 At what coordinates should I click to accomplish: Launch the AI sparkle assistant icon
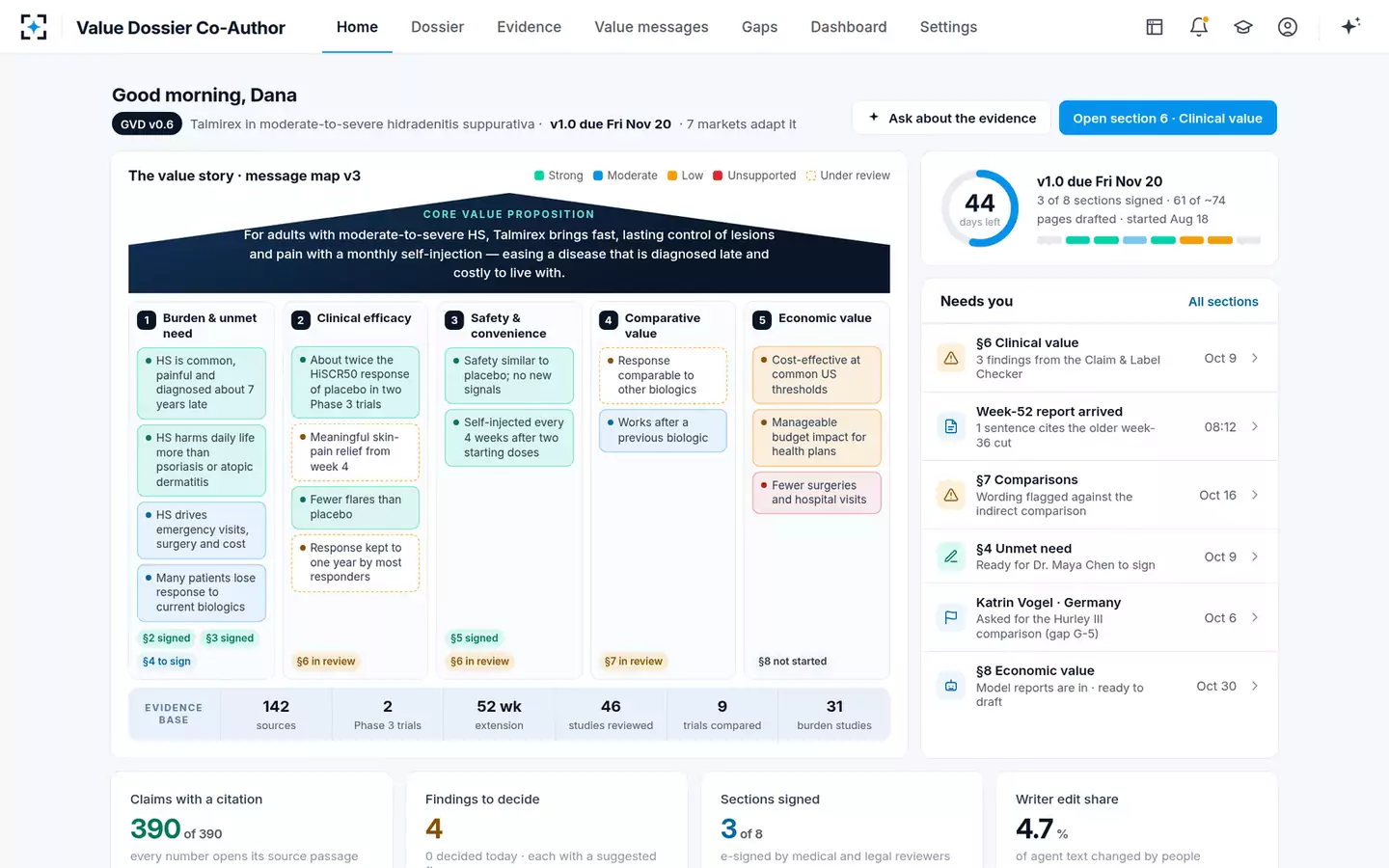[1350, 26]
